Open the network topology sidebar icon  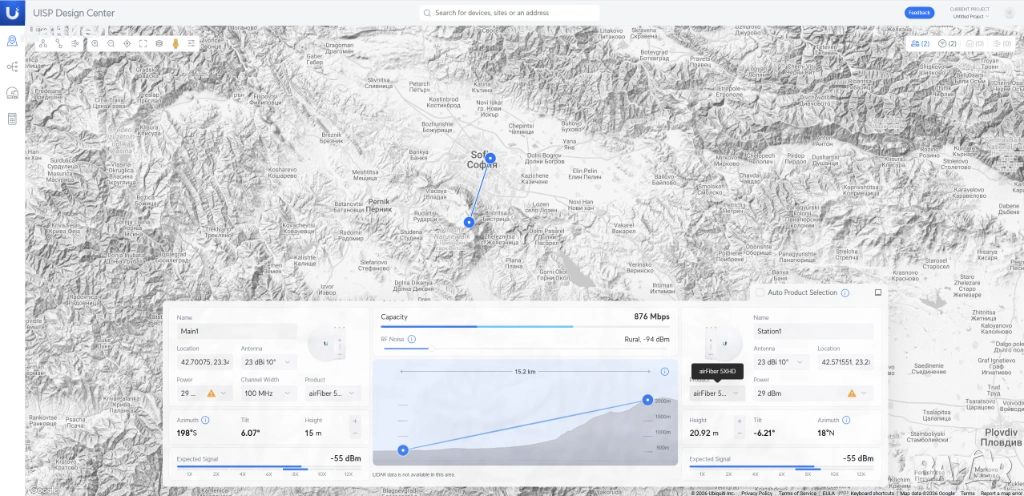[12, 67]
